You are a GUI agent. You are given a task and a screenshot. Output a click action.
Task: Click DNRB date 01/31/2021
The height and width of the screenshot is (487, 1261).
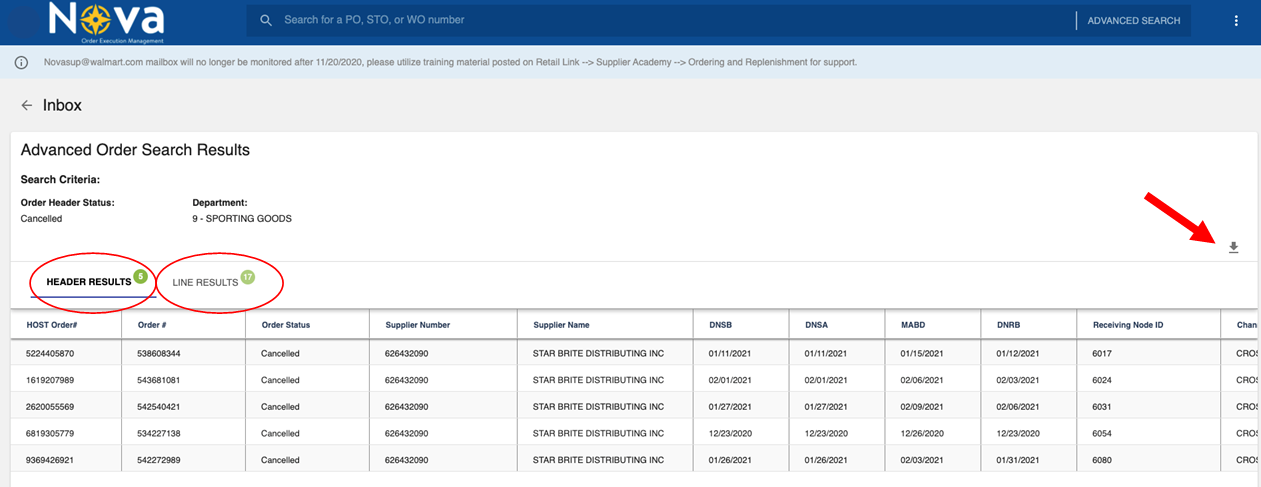click(1019, 460)
